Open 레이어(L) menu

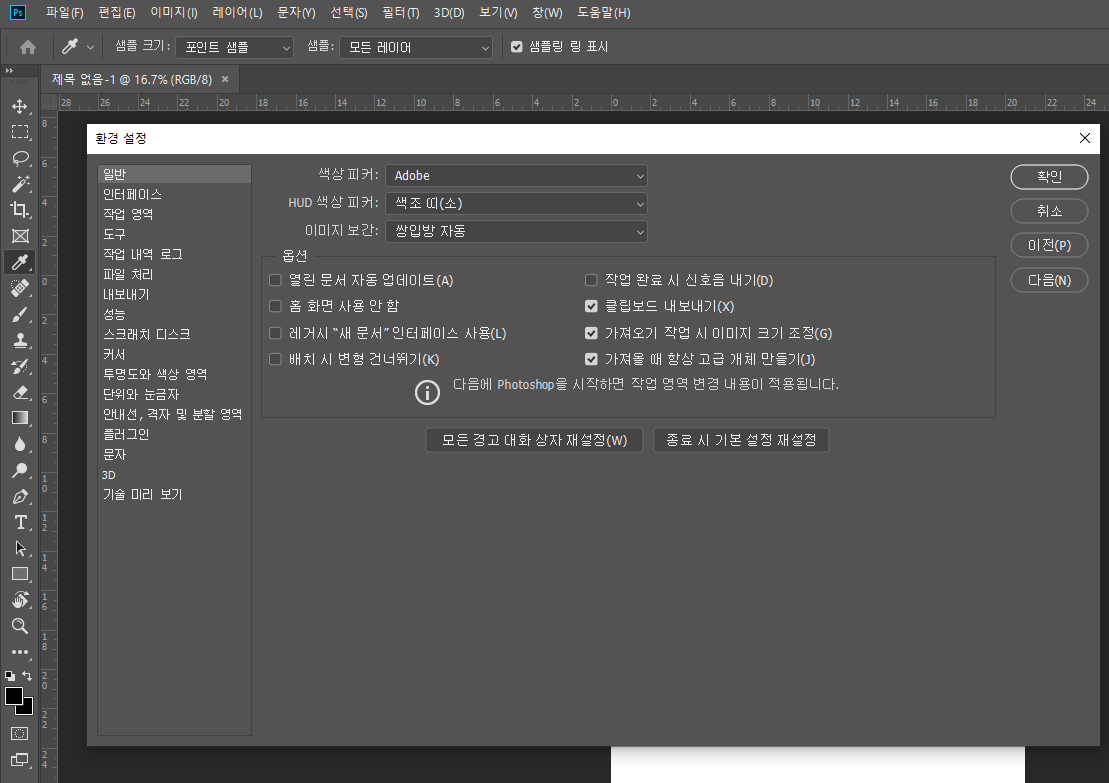(x=237, y=13)
